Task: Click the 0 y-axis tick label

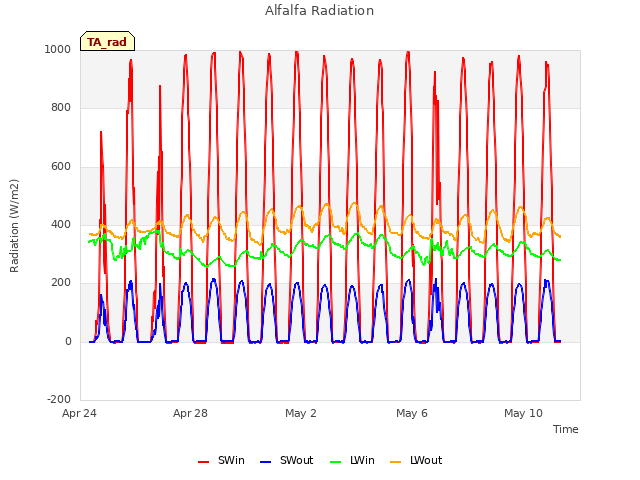Action: click(68, 342)
